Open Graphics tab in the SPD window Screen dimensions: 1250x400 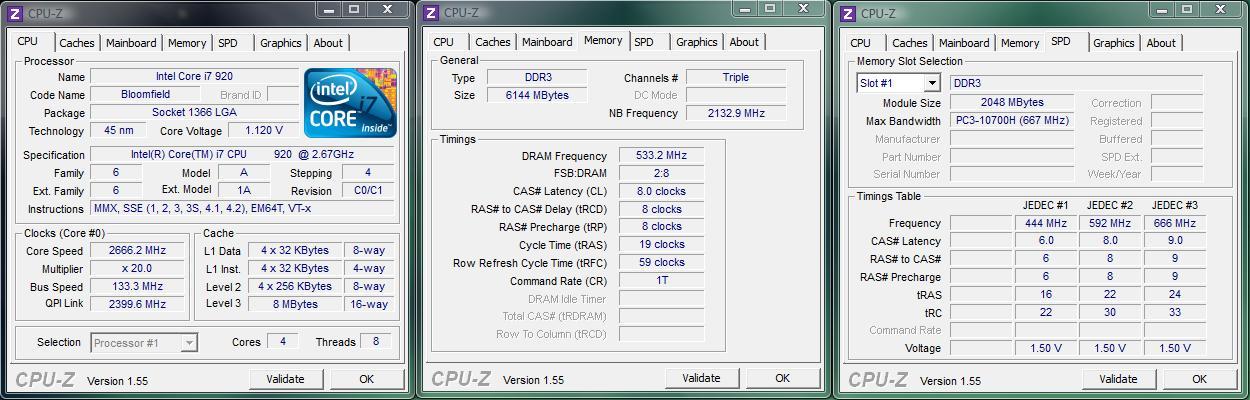pyautogui.click(x=1113, y=43)
